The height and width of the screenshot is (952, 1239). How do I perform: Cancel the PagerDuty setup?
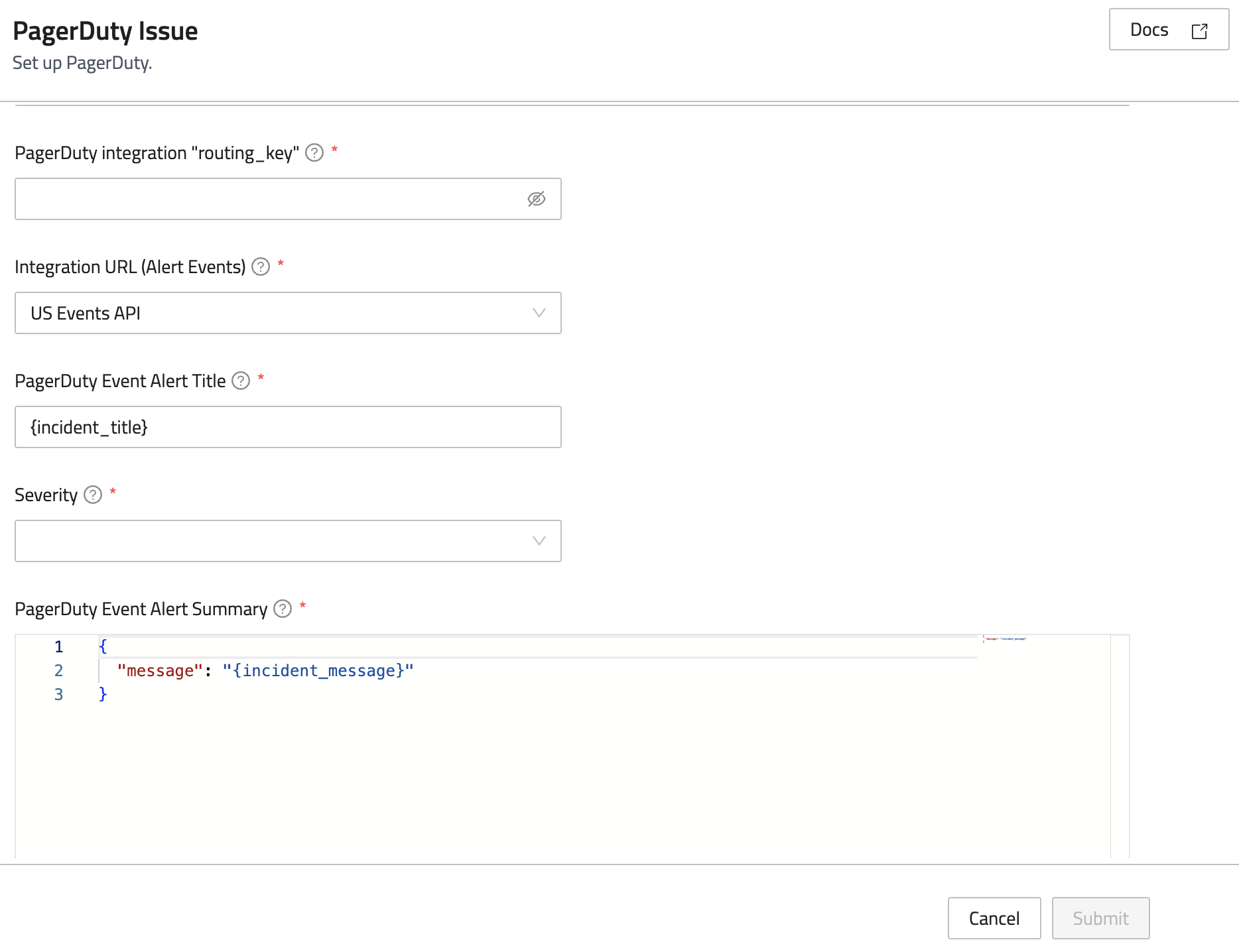994,918
